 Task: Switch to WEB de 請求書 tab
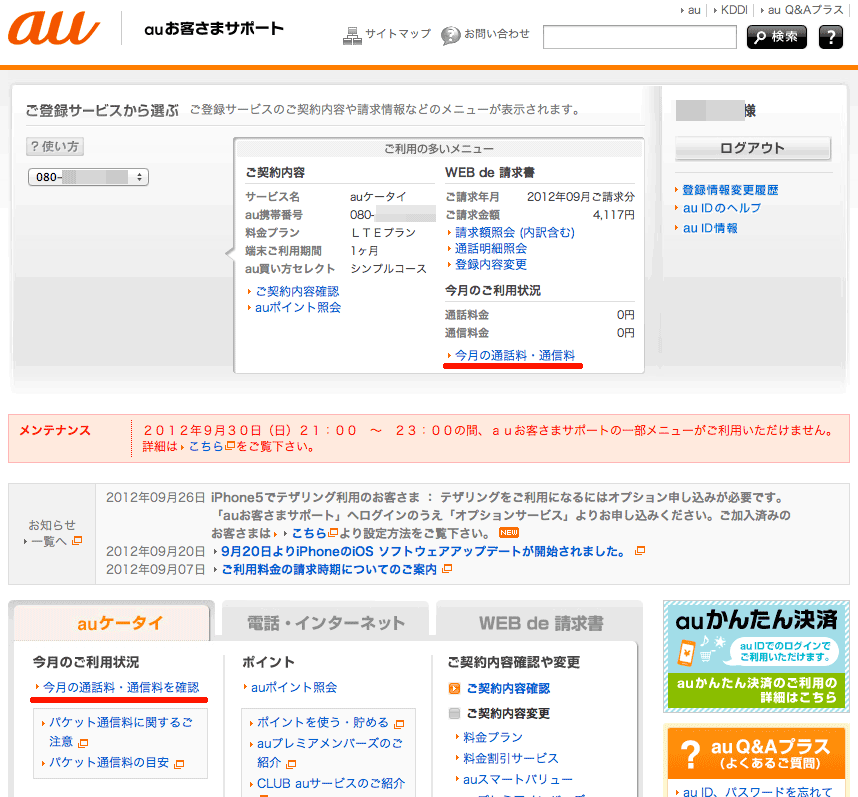pyautogui.click(x=541, y=623)
